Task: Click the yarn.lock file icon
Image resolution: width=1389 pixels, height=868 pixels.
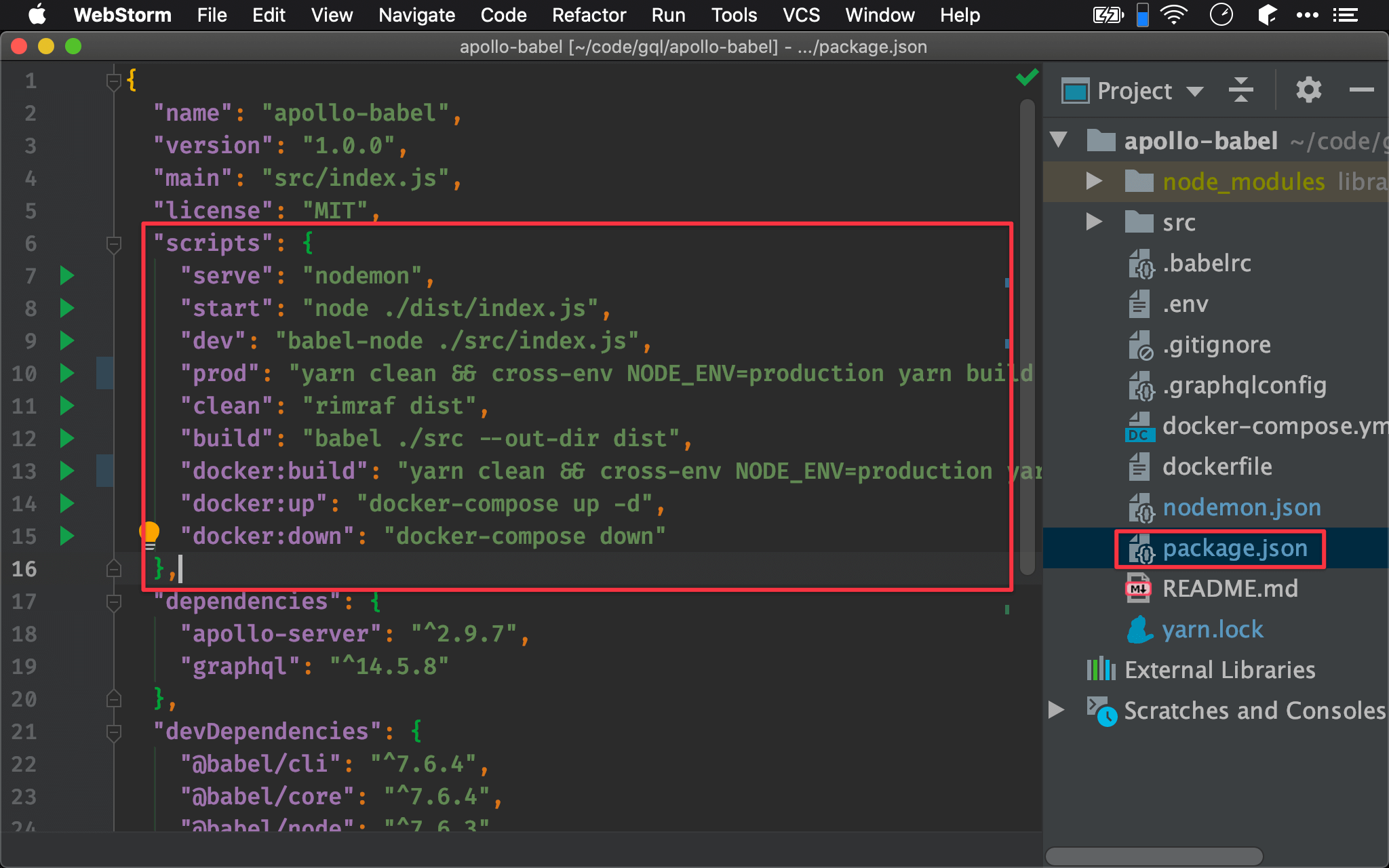Action: click(x=1139, y=629)
